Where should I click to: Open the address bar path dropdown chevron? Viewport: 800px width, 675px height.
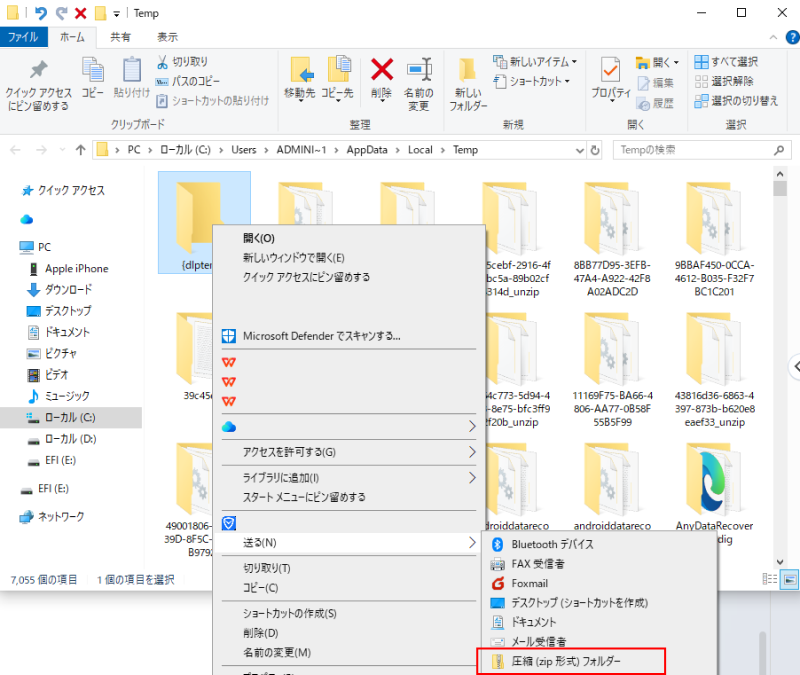tap(582, 149)
